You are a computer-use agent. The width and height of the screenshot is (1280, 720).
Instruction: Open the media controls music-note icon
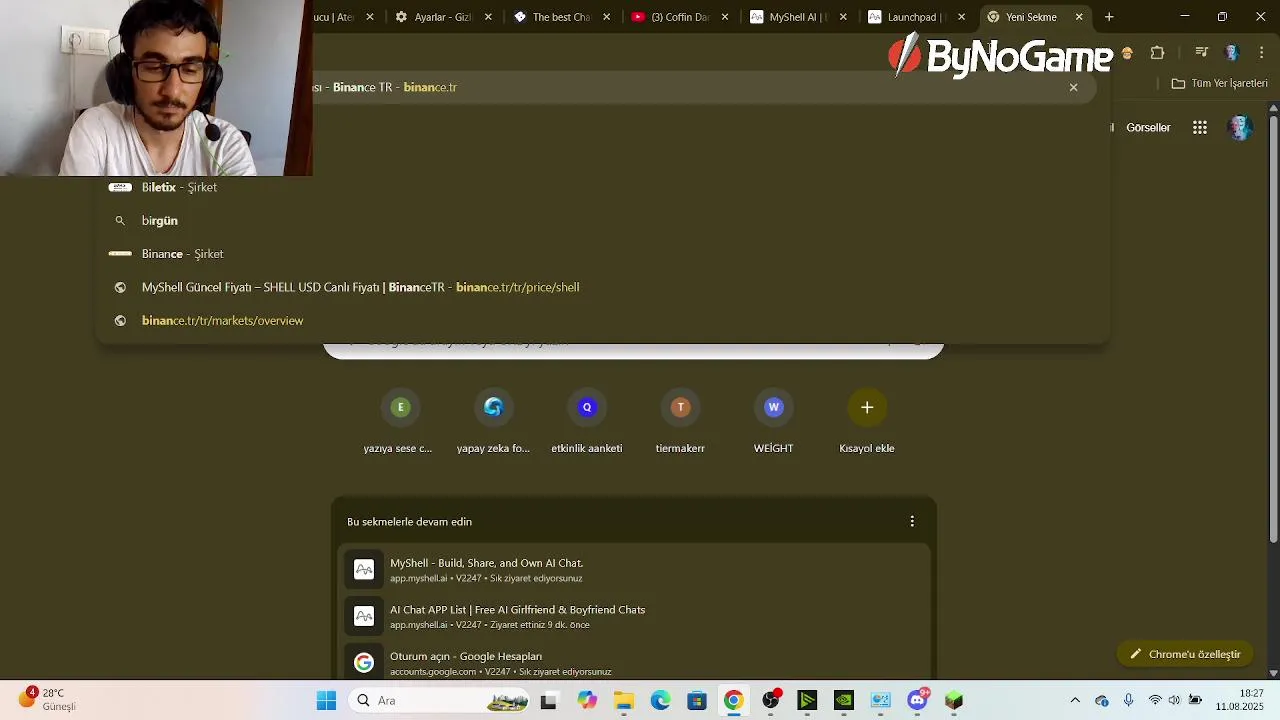[1202, 53]
